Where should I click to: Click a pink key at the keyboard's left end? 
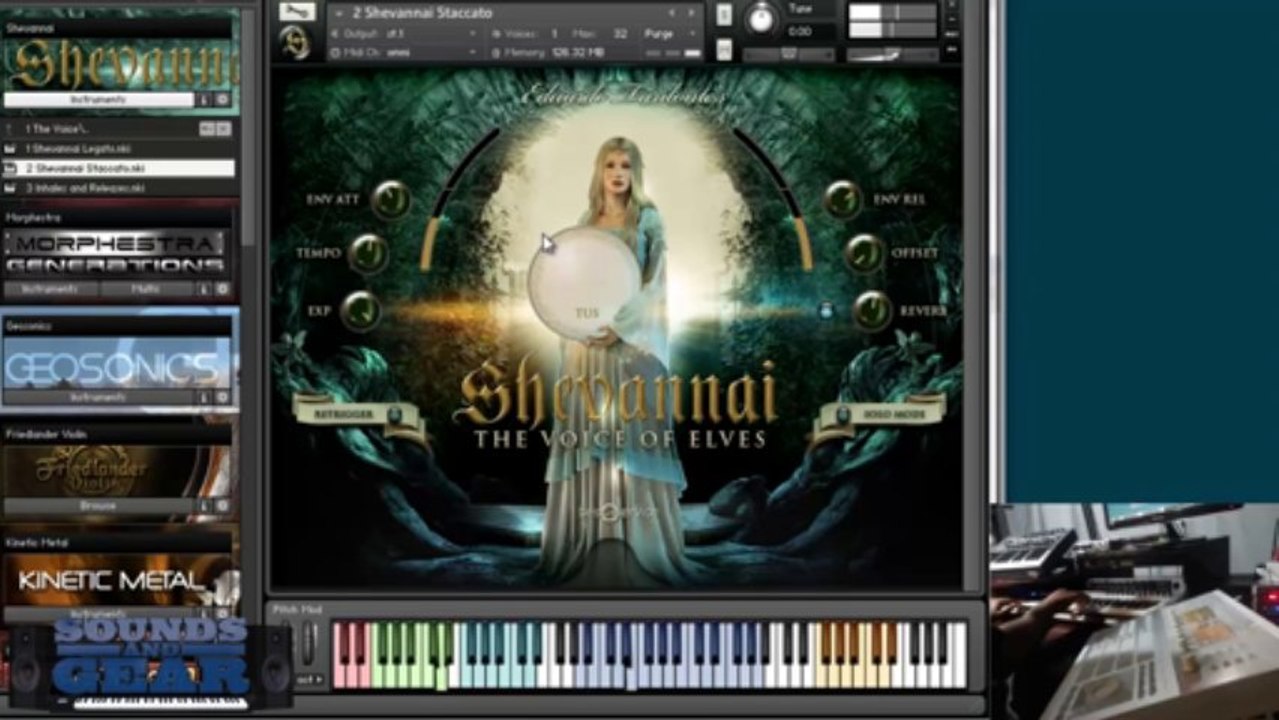coord(340,675)
